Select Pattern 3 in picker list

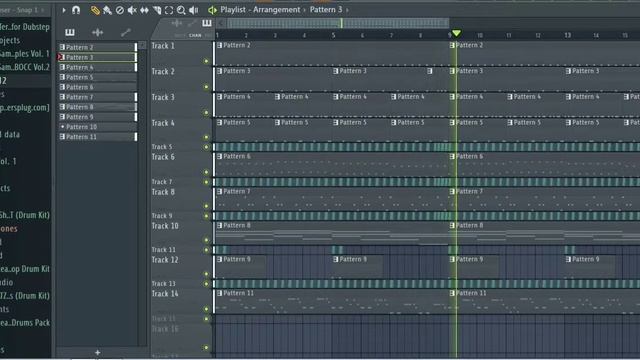click(x=97, y=57)
